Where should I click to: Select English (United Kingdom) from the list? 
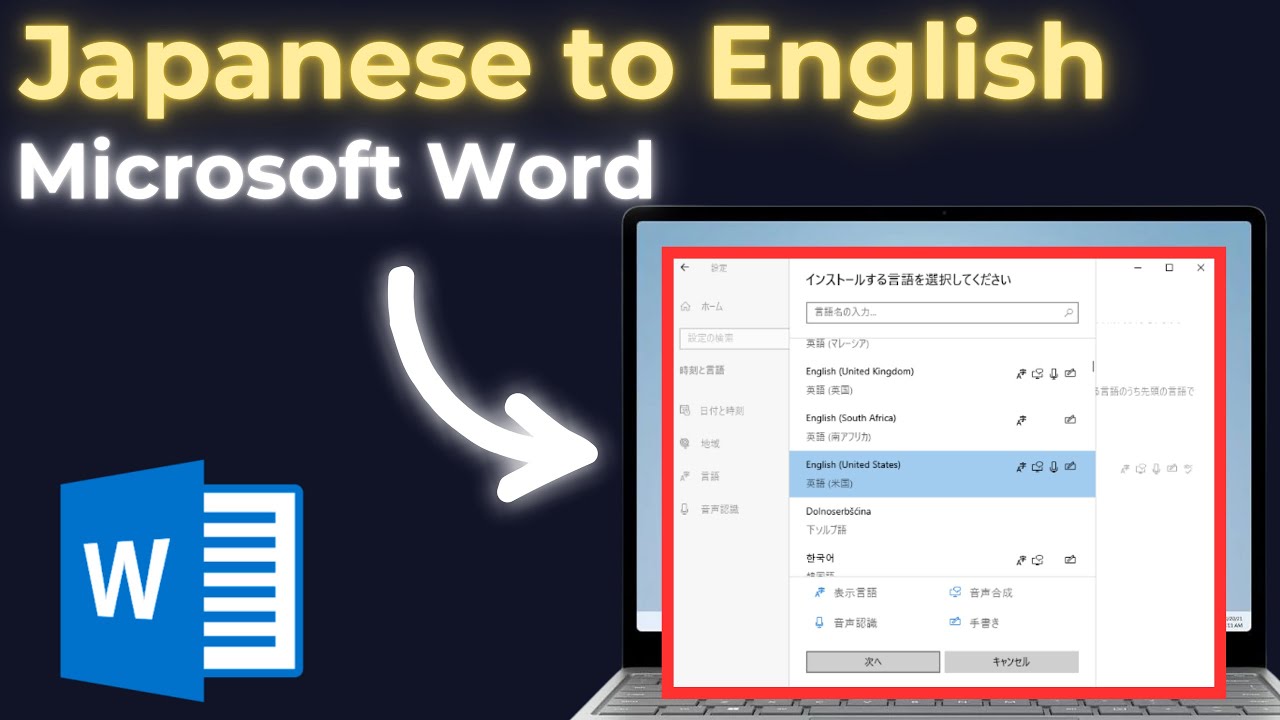click(942, 380)
